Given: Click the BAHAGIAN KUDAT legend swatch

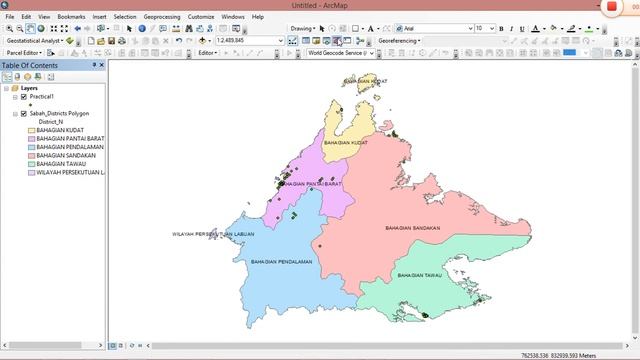Looking at the screenshot, I should tap(31, 131).
